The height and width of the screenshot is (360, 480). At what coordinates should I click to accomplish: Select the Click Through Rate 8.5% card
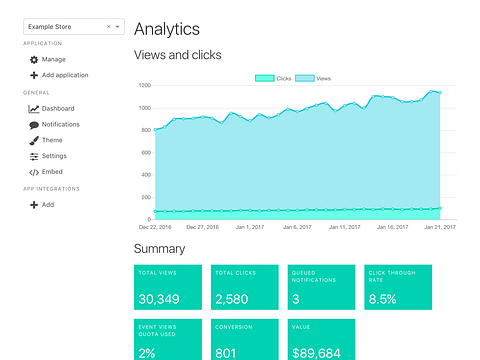tap(398, 287)
